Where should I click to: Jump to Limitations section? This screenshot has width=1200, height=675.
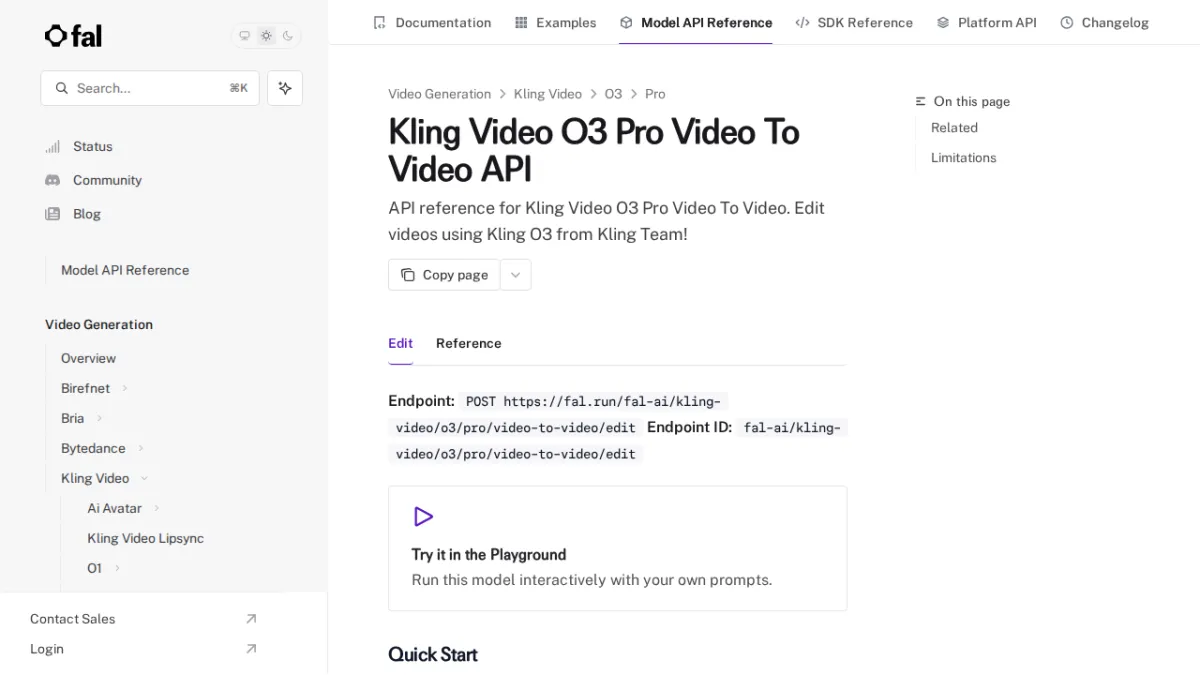point(963,158)
